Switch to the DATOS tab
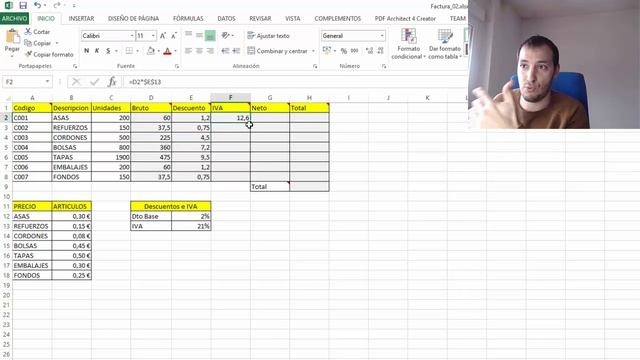Viewport: 640px width, 360px height. [226, 18]
